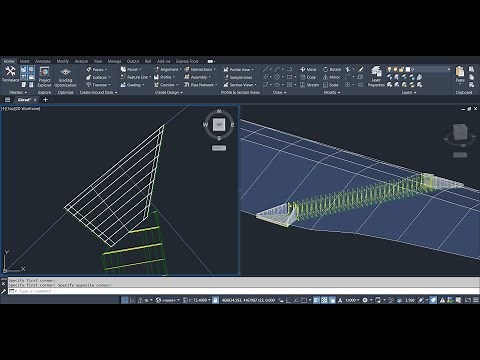Open the Output ribbon tab
Image resolution: width=480 pixels, height=360 pixels.
pyautogui.click(x=133, y=61)
